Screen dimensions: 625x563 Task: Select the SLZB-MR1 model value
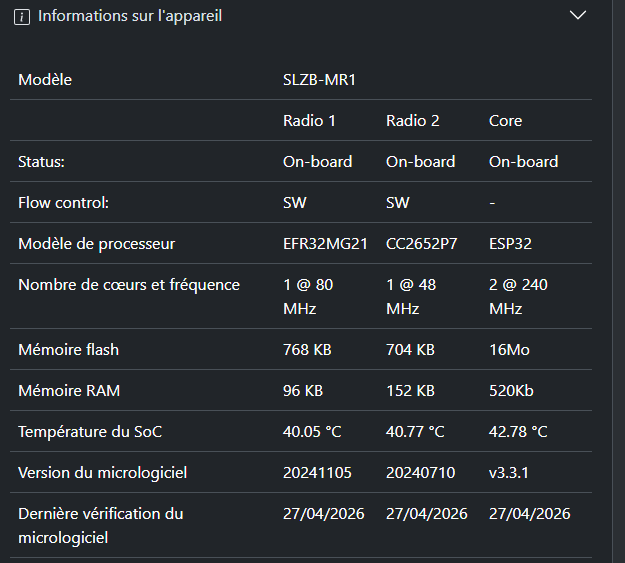[x=319, y=80]
